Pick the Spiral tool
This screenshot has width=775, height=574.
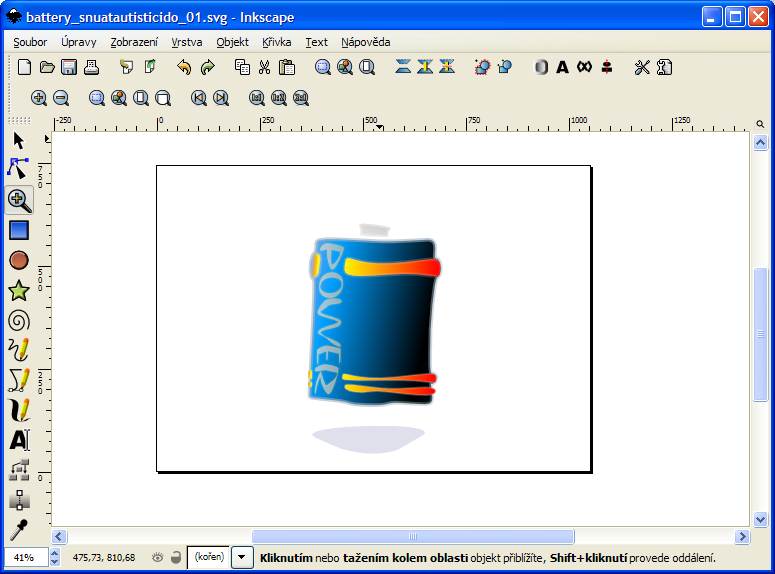point(18,321)
